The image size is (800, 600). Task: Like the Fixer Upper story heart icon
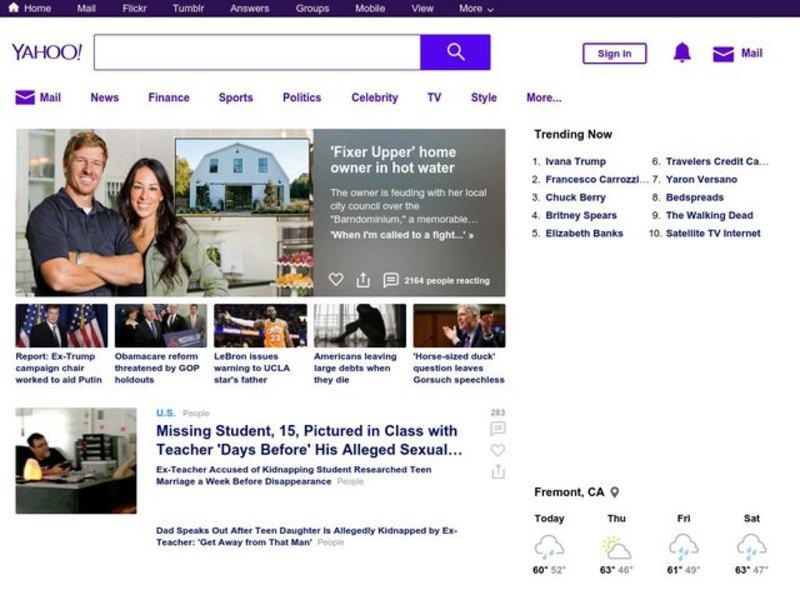click(x=336, y=280)
